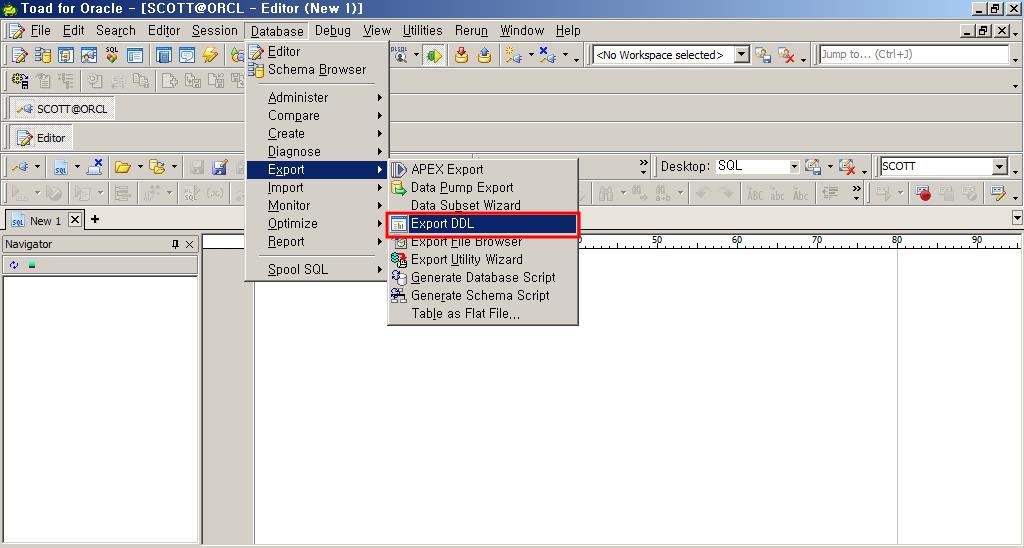Click the Data Pump Export icon
The image size is (1024, 548).
[x=399, y=187]
